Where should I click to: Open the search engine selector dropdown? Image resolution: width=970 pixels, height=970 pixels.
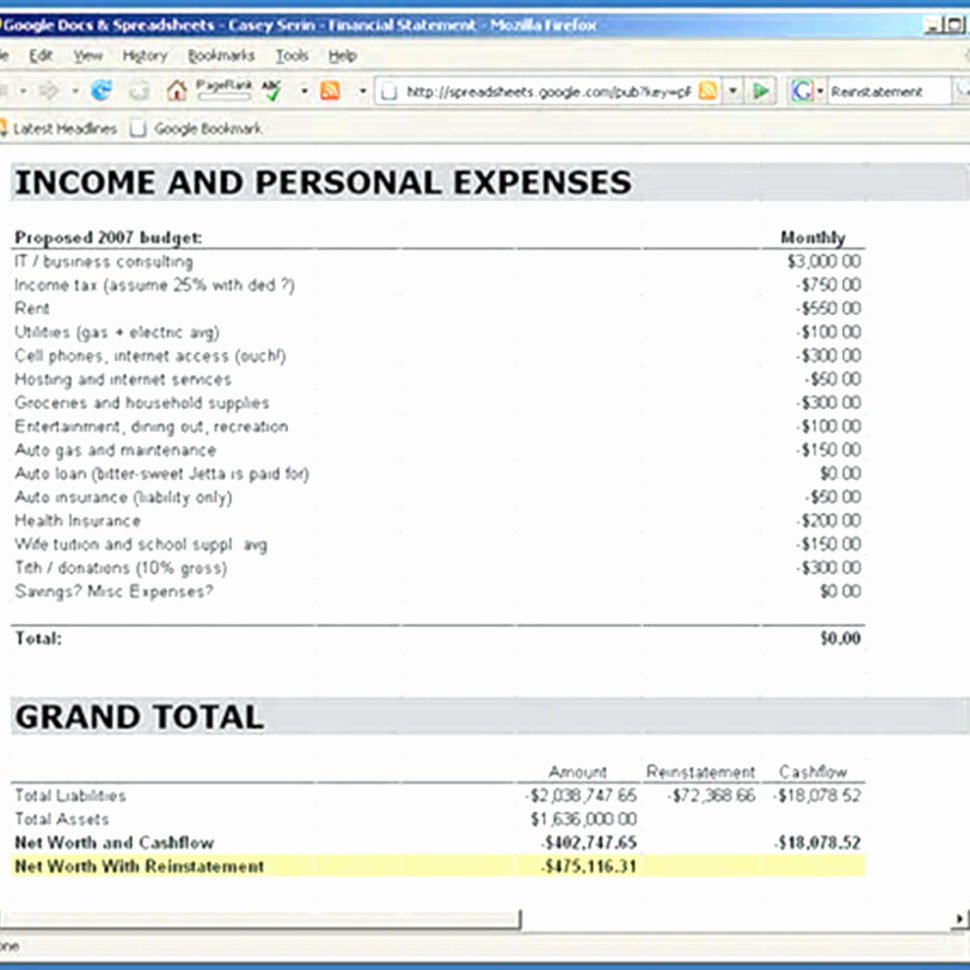pos(818,90)
